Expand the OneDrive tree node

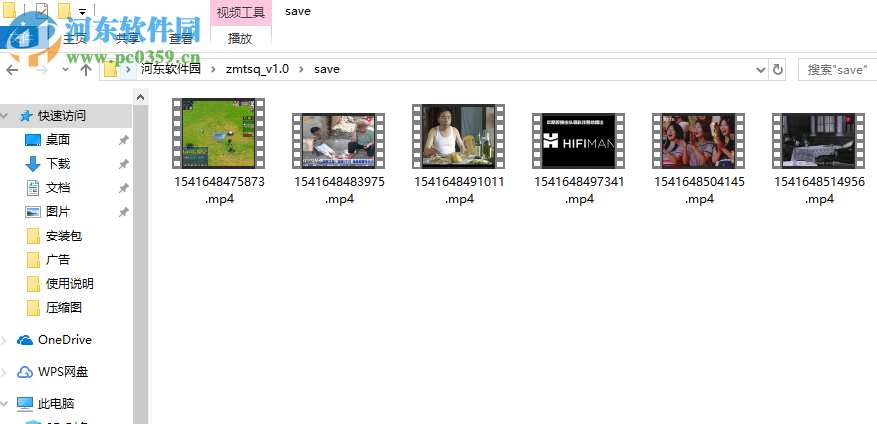click(x=5, y=340)
